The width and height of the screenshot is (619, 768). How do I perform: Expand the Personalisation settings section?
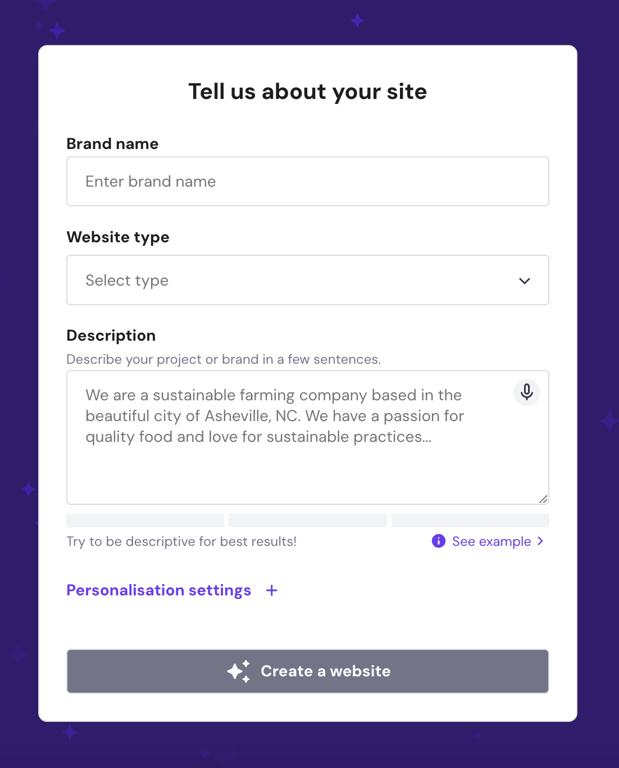coord(159,590)
